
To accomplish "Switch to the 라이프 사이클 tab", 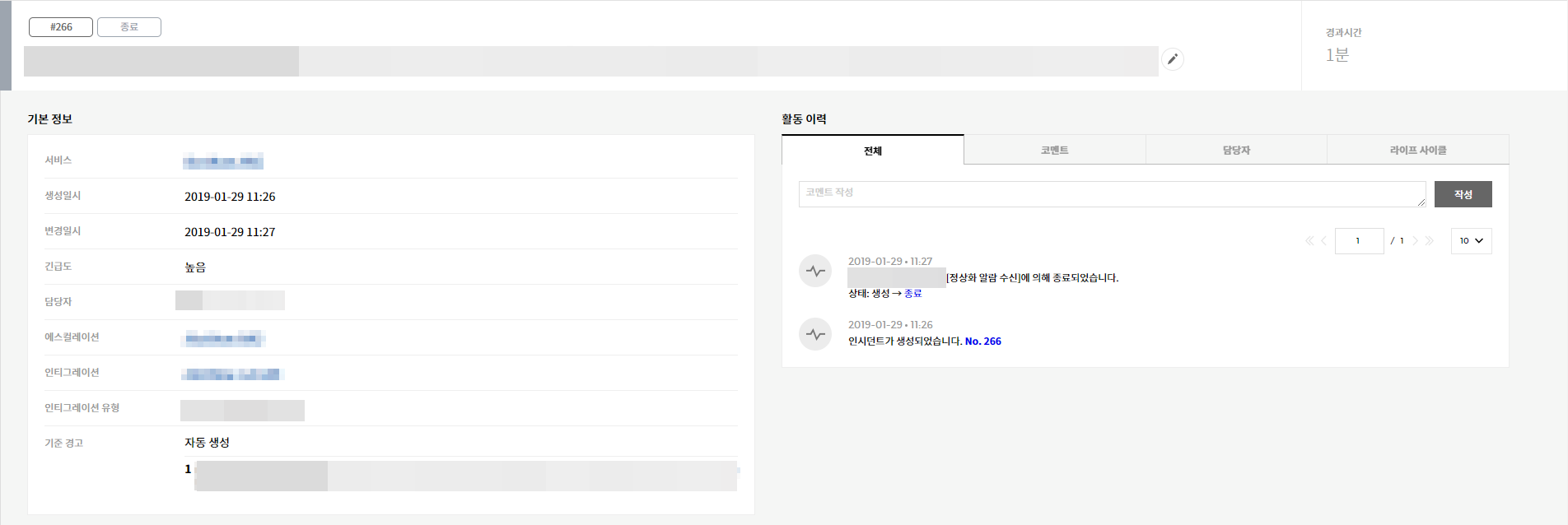I will click(x=1417, y=151).
